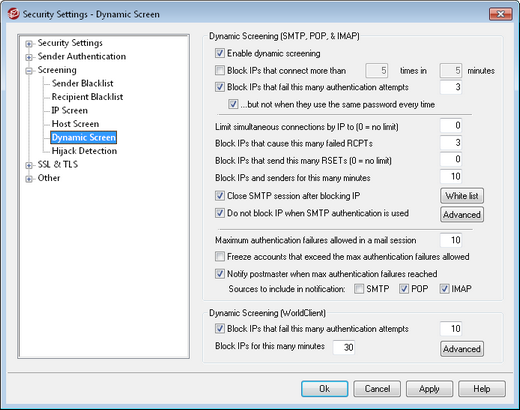Collapse the Screening tree node
The width and height of the screenshot is (520, 410).
point(29,71)
